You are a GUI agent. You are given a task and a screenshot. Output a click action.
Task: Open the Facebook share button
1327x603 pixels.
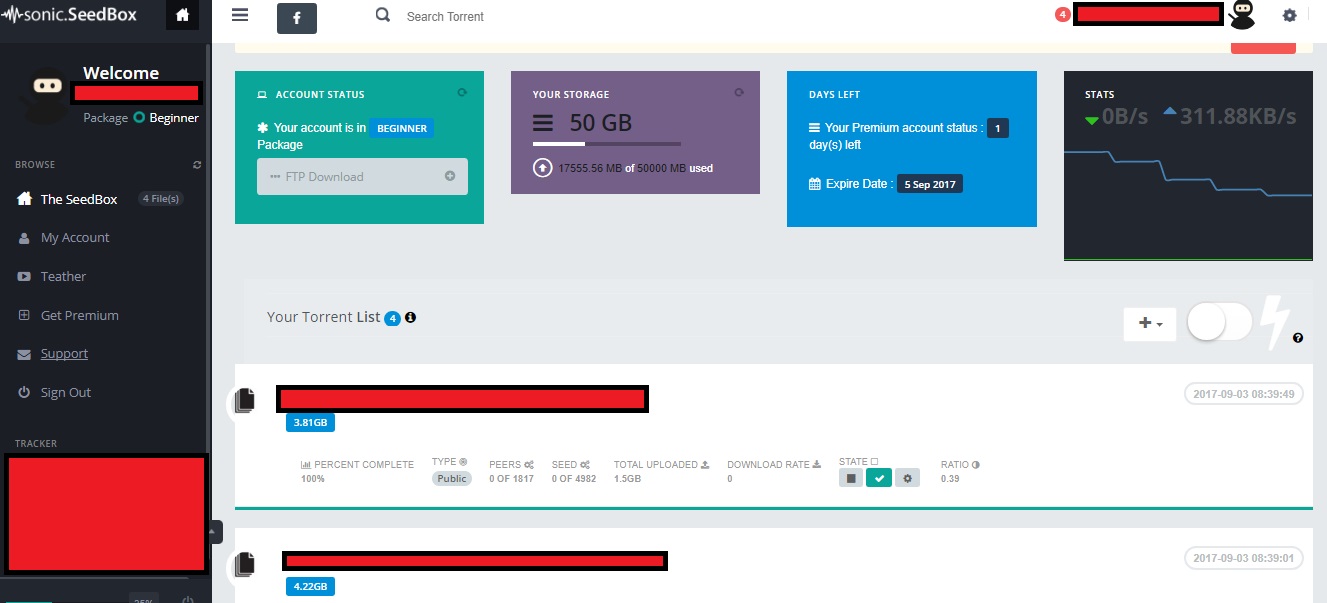[x=297, y=18]
